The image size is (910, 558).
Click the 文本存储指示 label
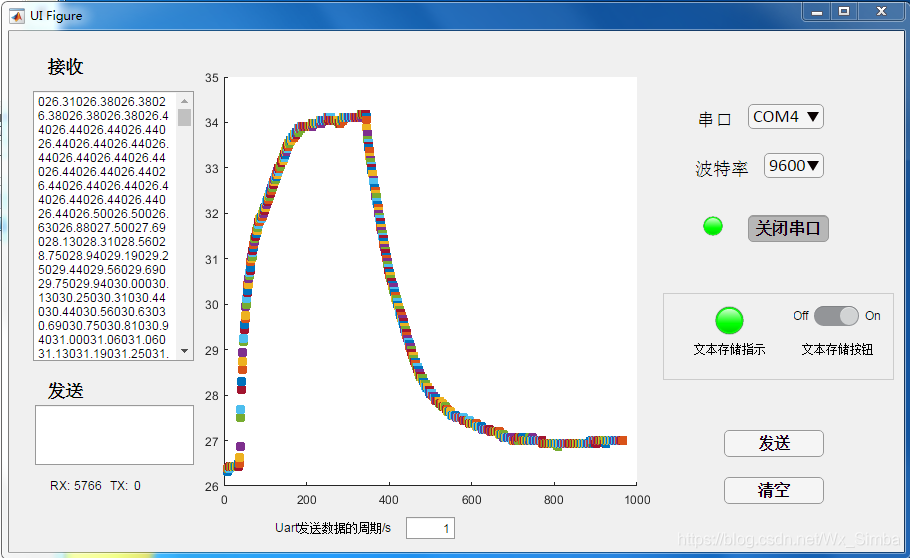729,350
